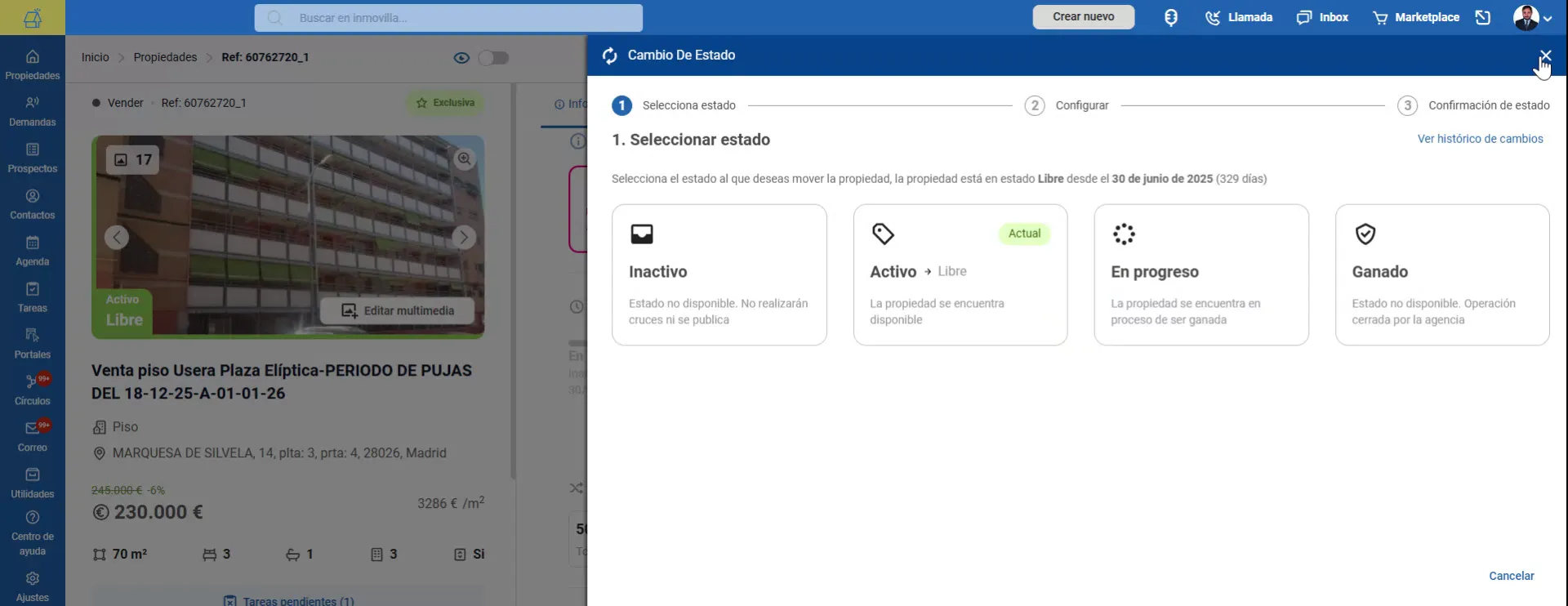
Task: Open the Inbox menu item
Action: pos(1322,17)
